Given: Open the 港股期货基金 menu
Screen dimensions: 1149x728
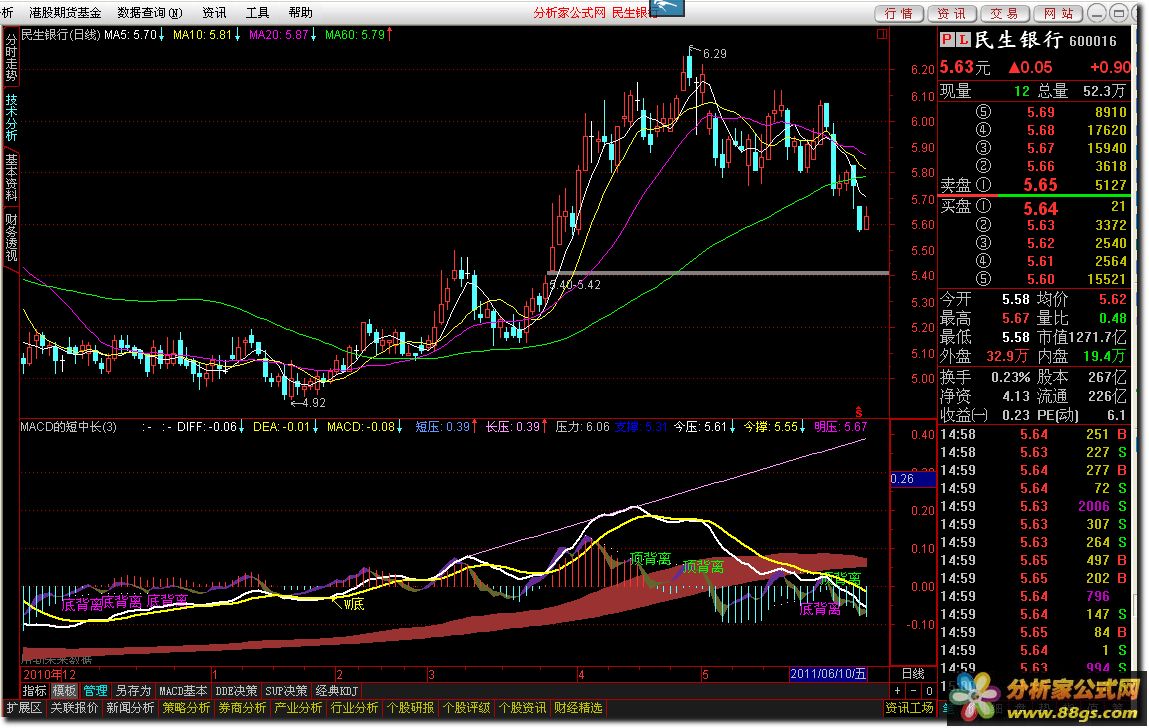Looking at the screenshot, I should [x=65, y=13].
